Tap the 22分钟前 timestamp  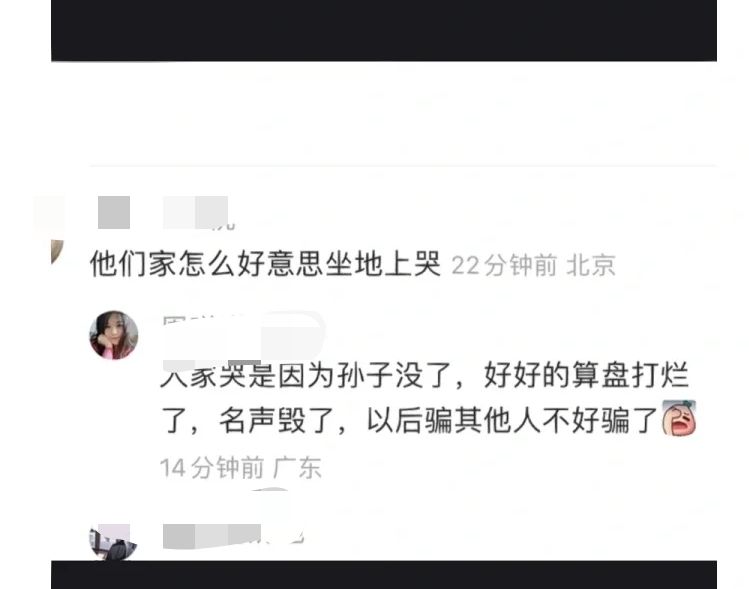[504, 265]
